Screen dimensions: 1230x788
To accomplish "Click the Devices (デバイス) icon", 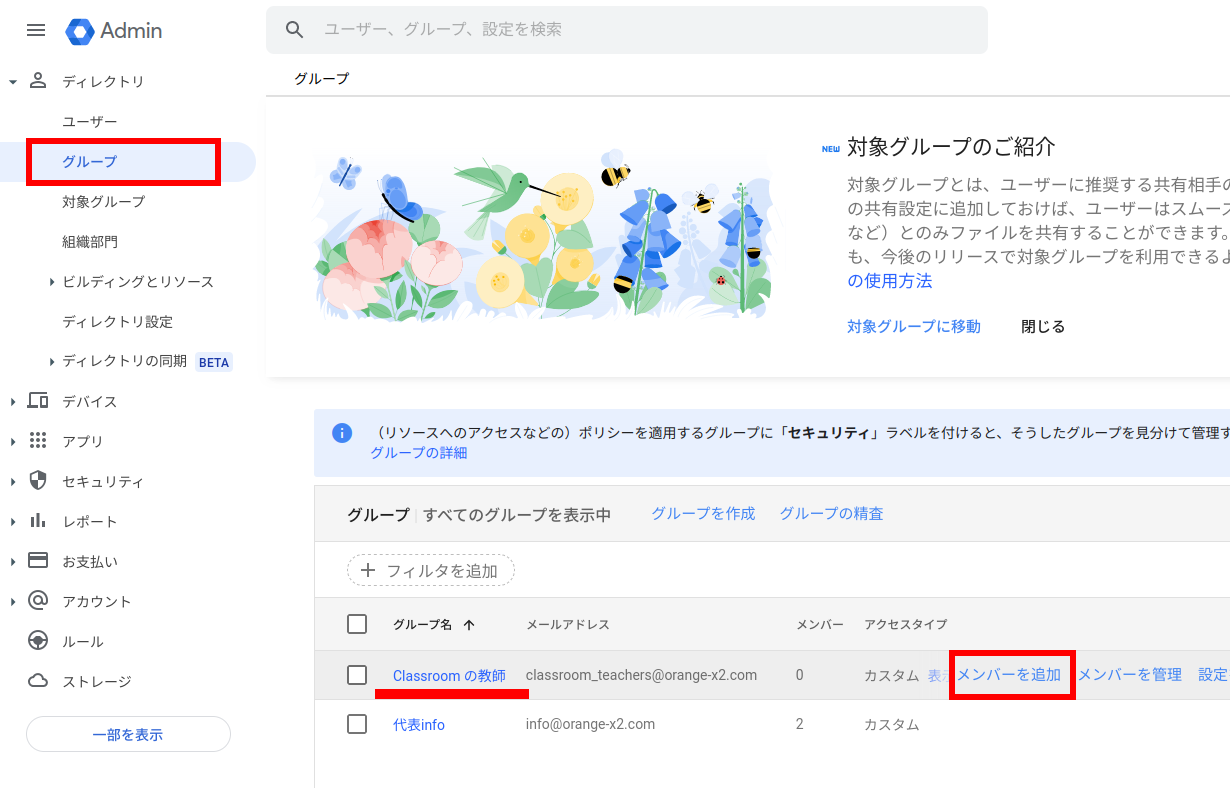I will tap(38, 401).
